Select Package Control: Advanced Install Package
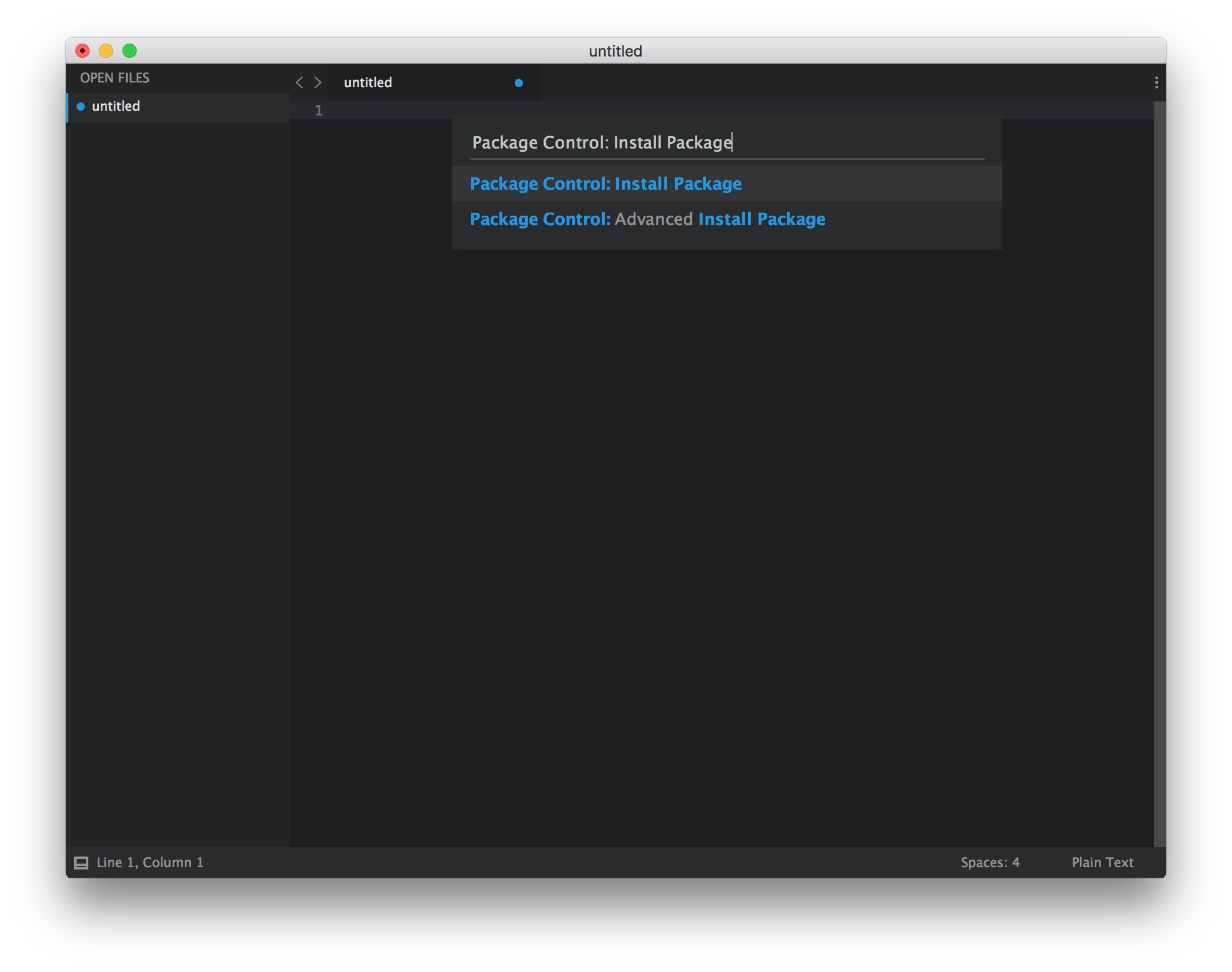 tap(647, 219)
